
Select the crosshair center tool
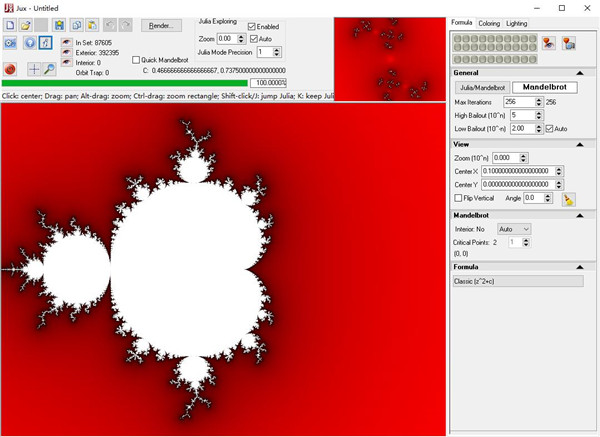click(34, 69)
